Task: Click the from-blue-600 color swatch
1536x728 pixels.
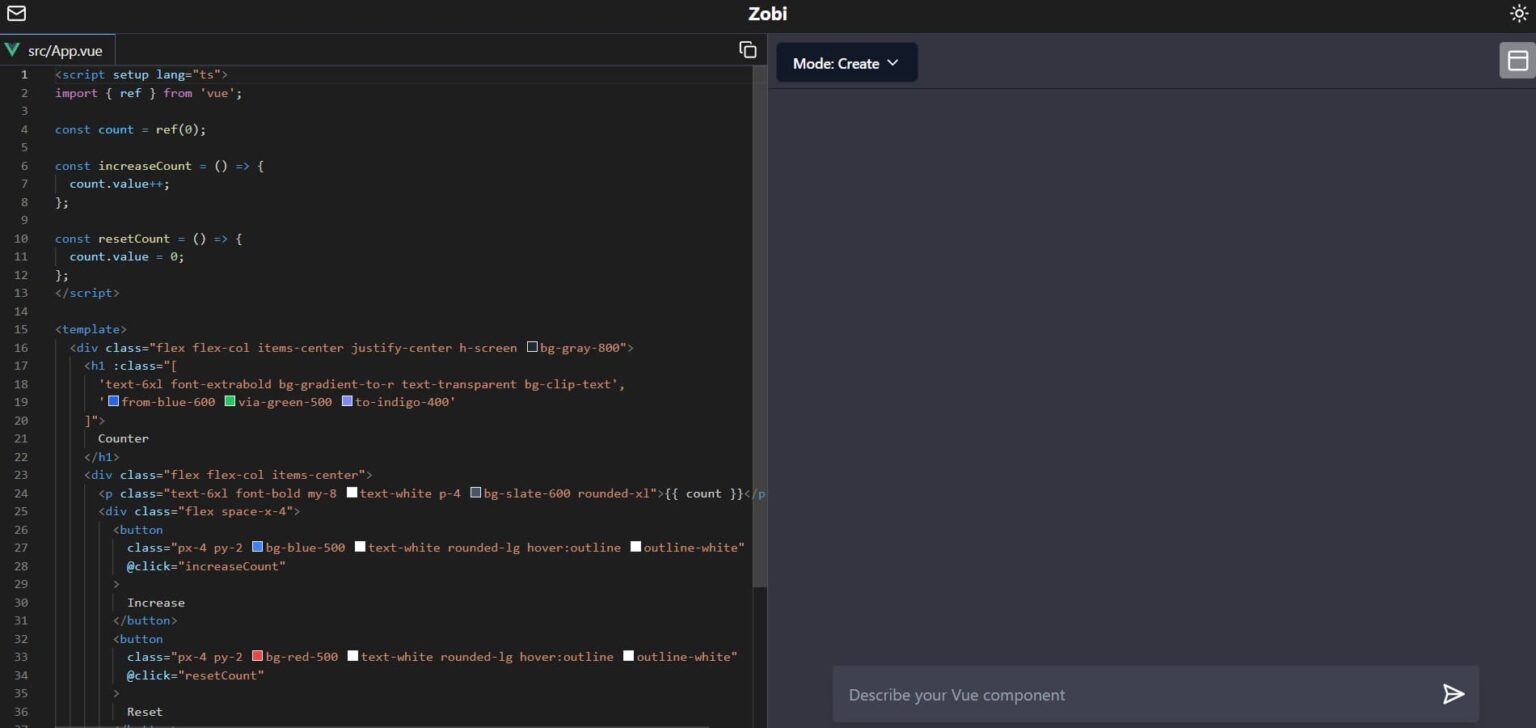Action: (114, 402)
